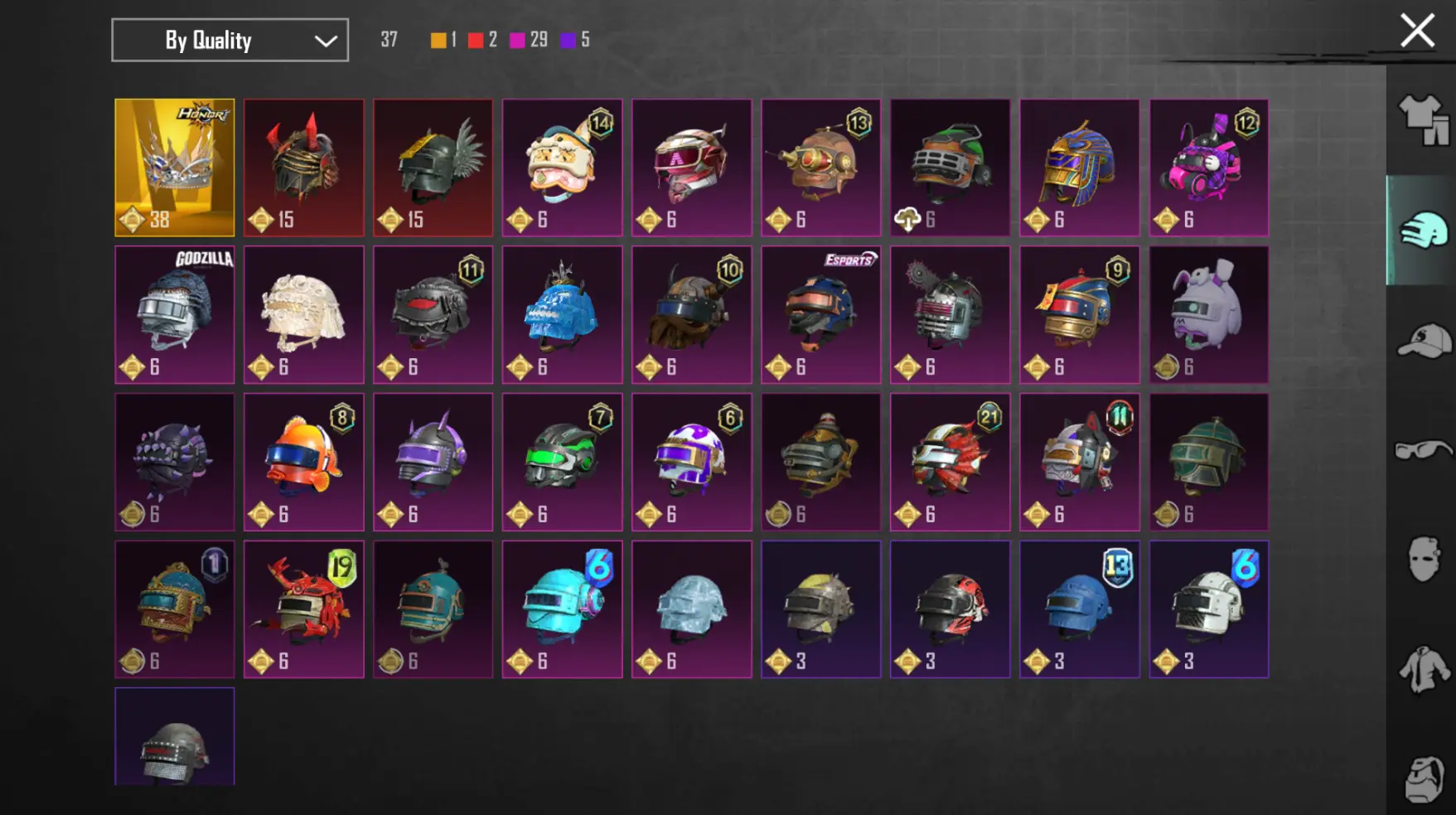This screenshot has height=815, width=1456.
Task: Select the Honor crown helmet worth 38
Action: pyautogui.click(x=174, y=167)
